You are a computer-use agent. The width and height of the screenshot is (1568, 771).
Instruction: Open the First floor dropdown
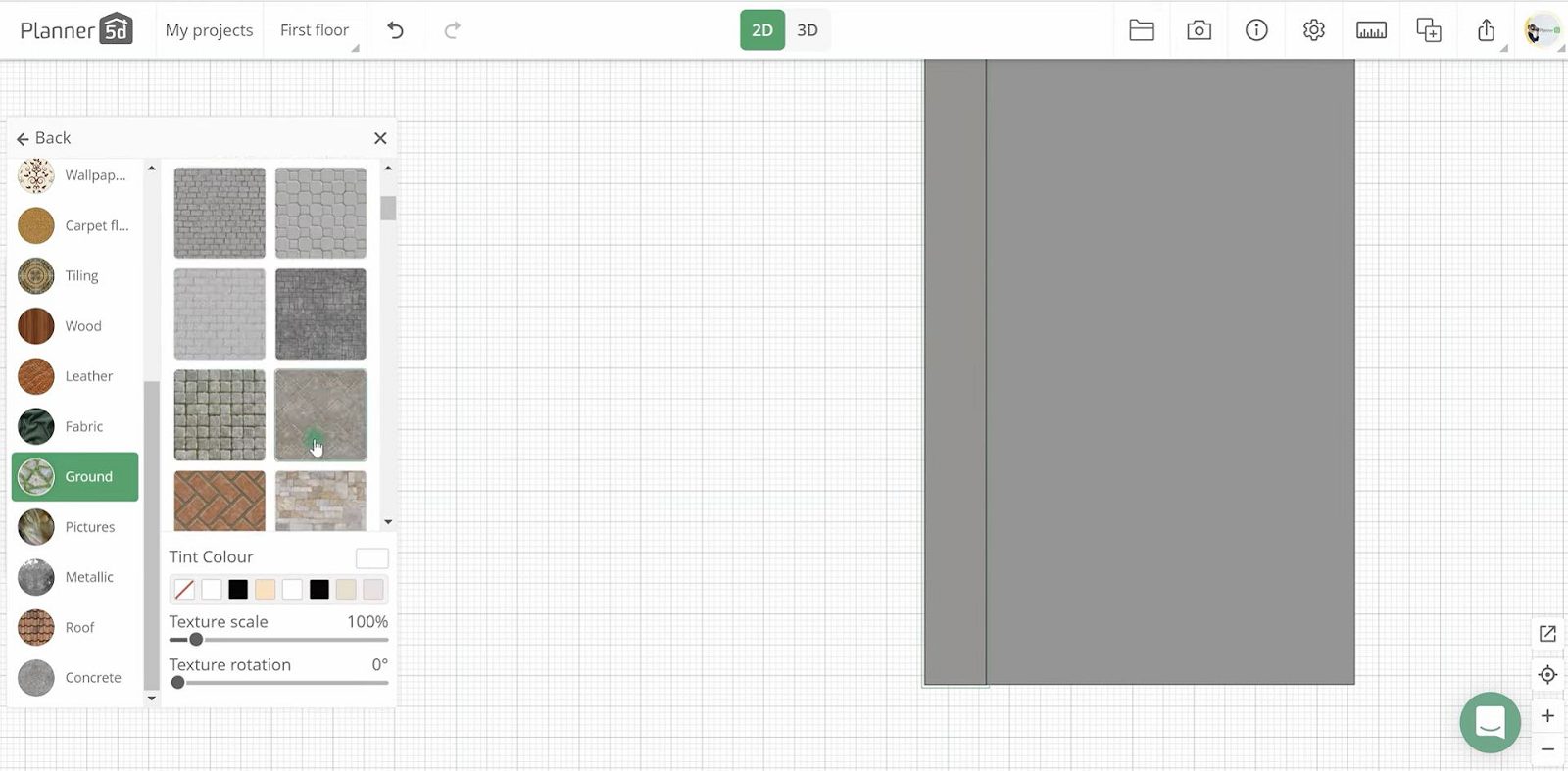click(x=316, y=30)
